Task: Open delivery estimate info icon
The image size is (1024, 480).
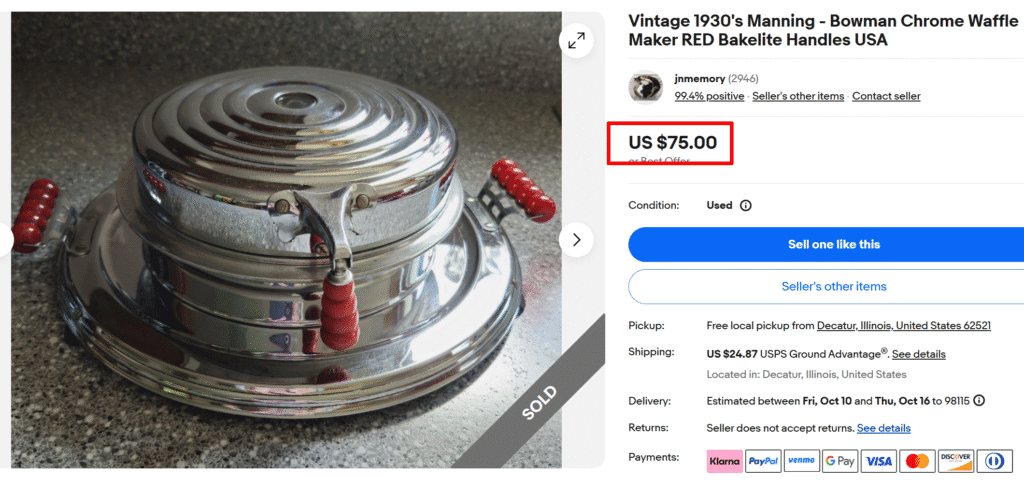Action: click(x=979, y=401)
